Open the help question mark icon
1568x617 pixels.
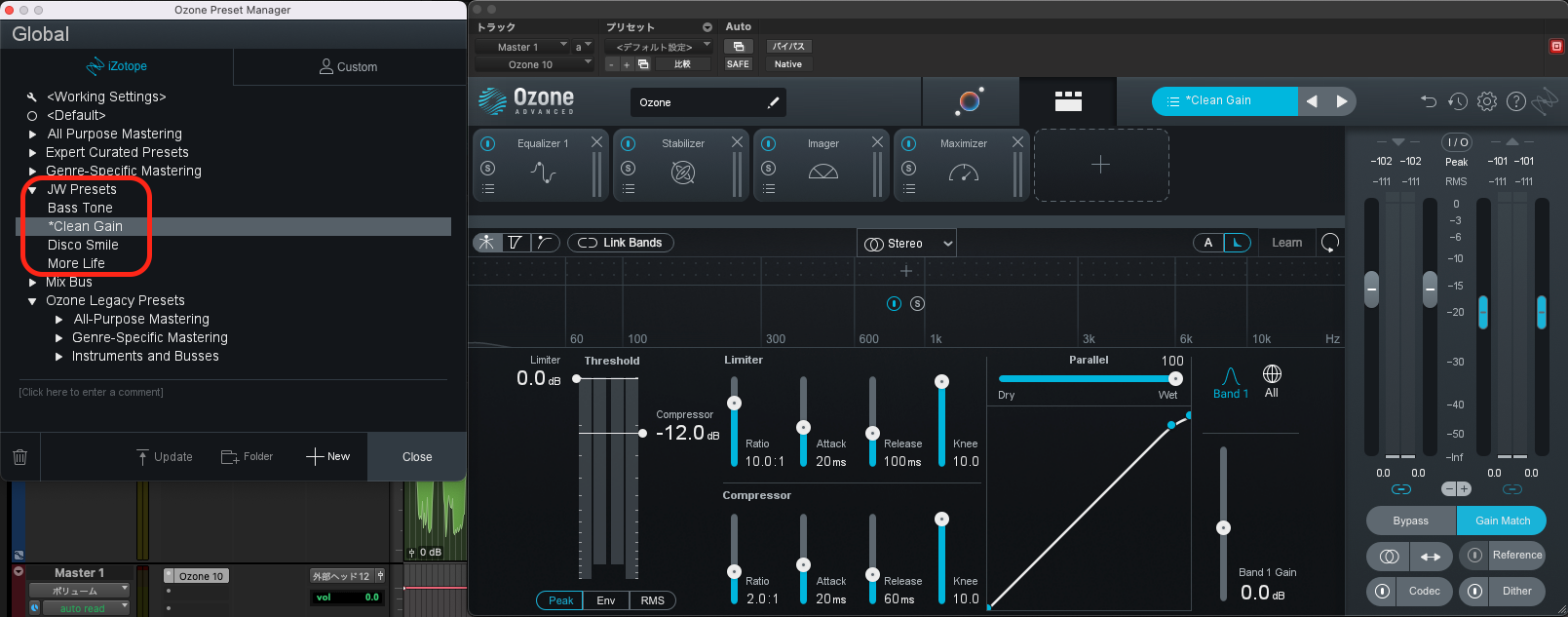pos(1516,101)
